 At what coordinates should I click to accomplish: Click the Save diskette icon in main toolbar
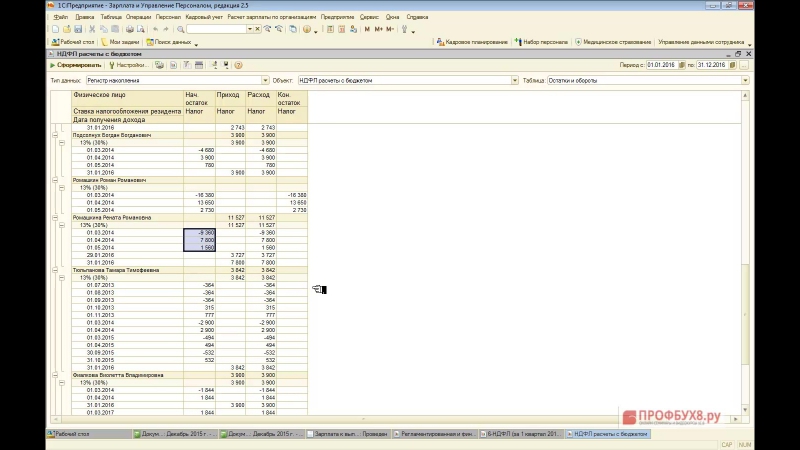[x=77, y=29]
